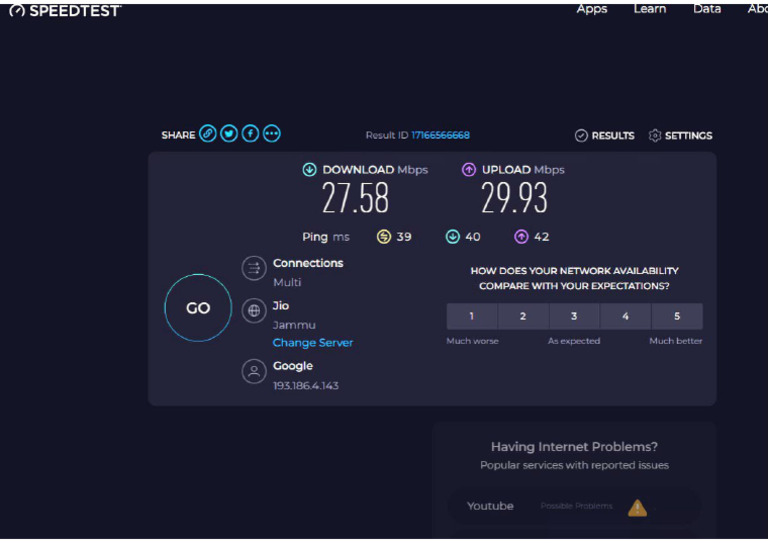Screen dimensions: 768x543
Task: Open more share options
Action: click(272, 134)
